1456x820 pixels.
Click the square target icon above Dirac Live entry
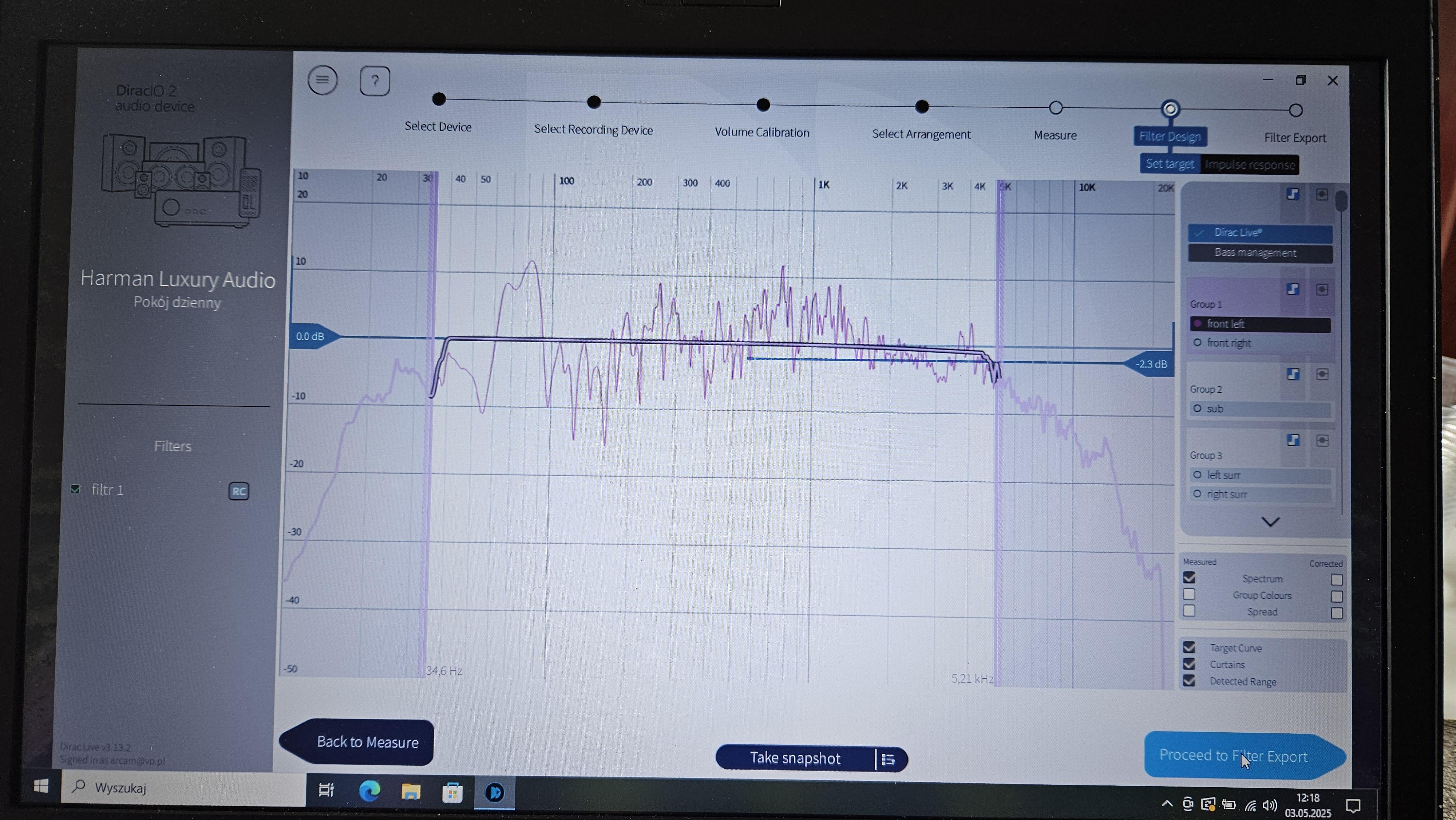[x=1321, y=194]
